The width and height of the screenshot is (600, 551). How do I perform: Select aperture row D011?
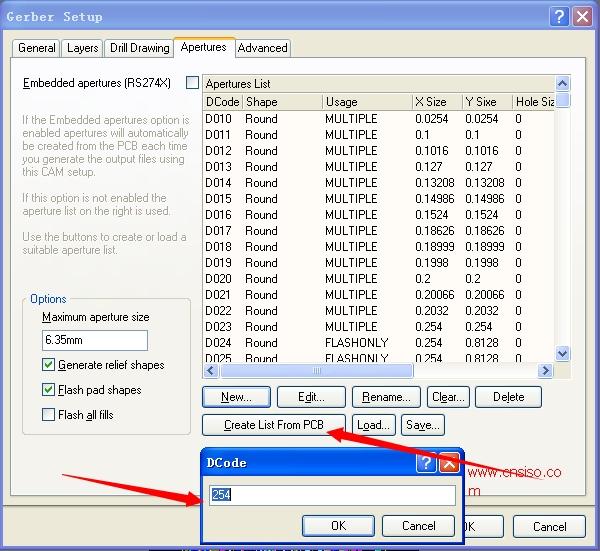[x=378, y=135]
